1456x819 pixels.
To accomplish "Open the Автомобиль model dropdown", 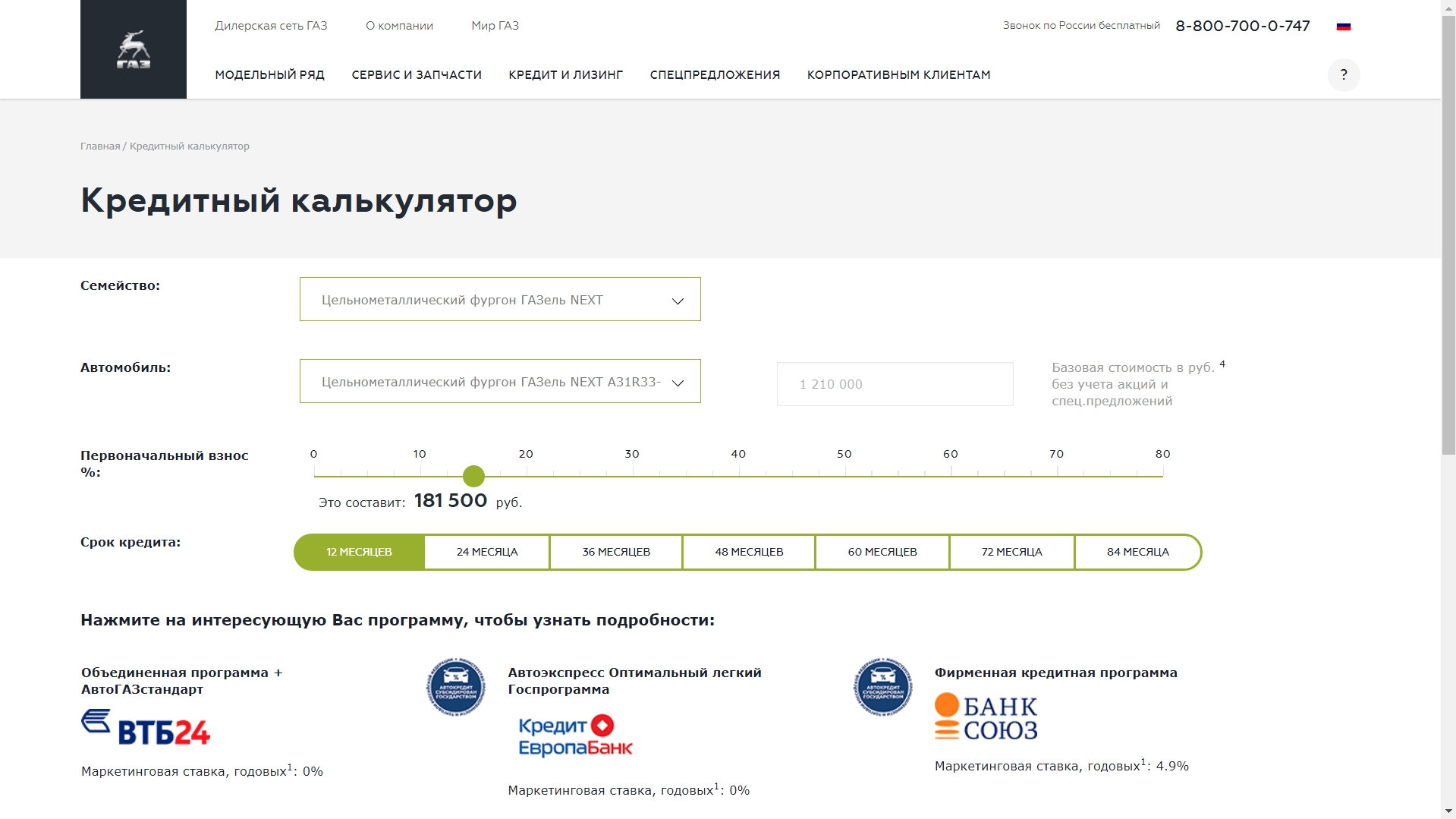I will 500,381.
